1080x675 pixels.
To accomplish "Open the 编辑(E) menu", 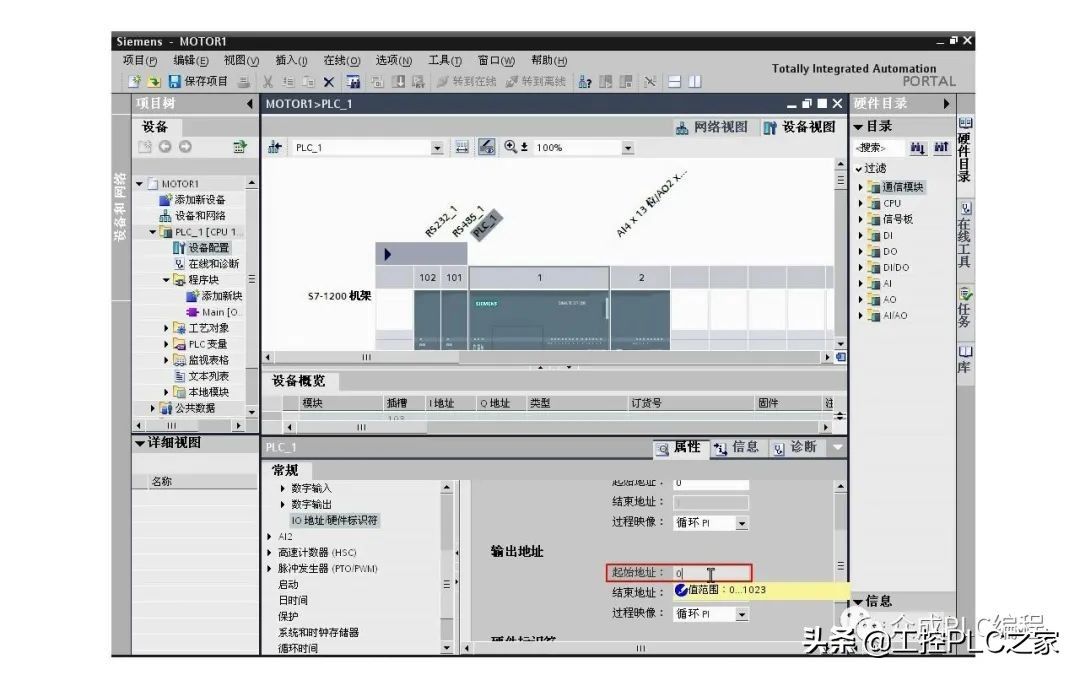I will coord(191,61).
